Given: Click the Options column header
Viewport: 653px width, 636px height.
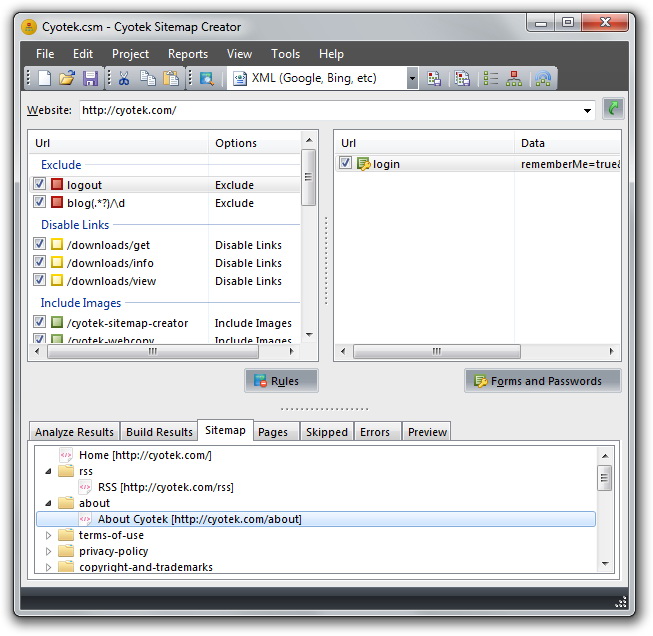Looking at the screenshot, I should click(x=254, y=143).
